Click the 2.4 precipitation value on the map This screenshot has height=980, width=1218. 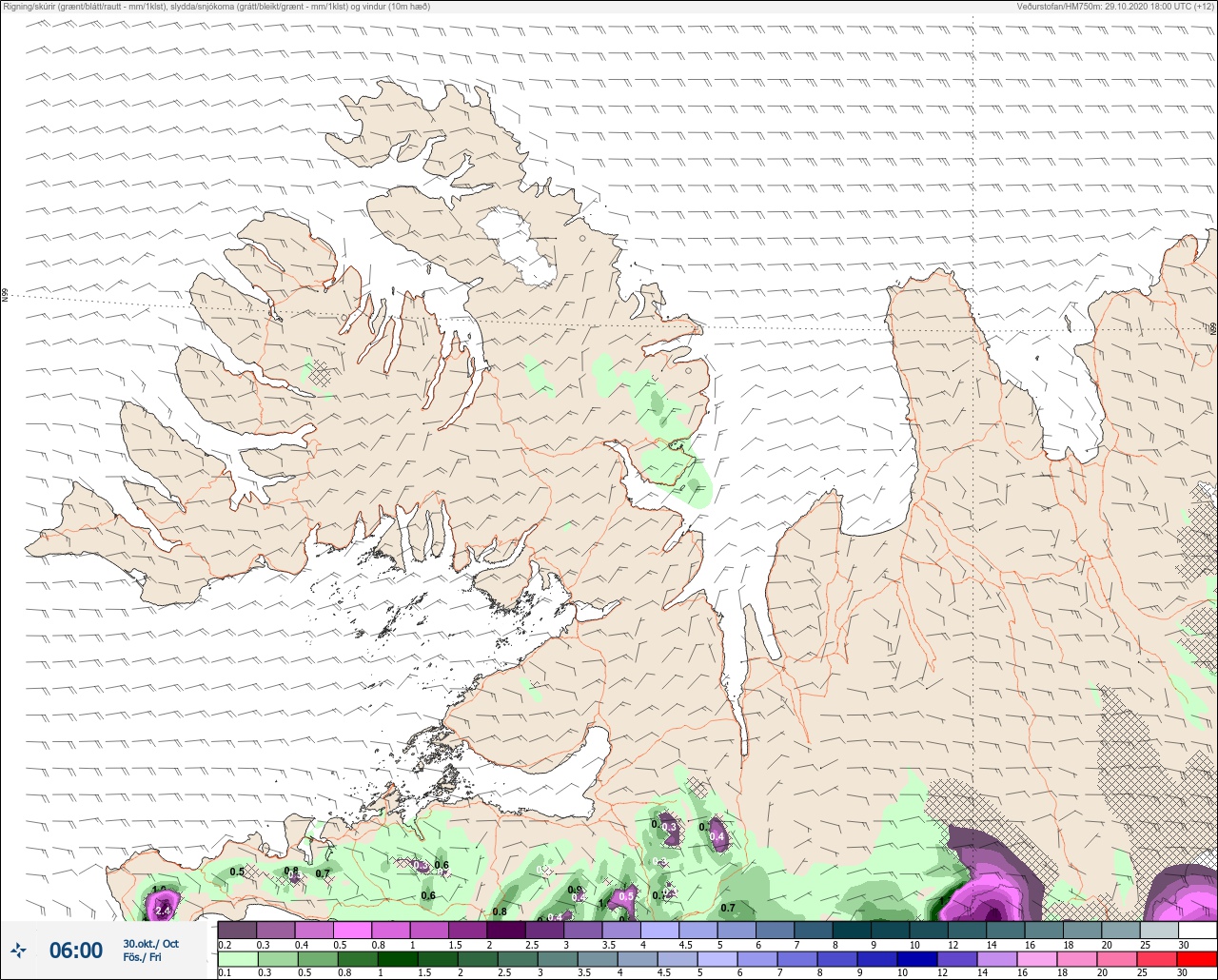click(163, 911)
